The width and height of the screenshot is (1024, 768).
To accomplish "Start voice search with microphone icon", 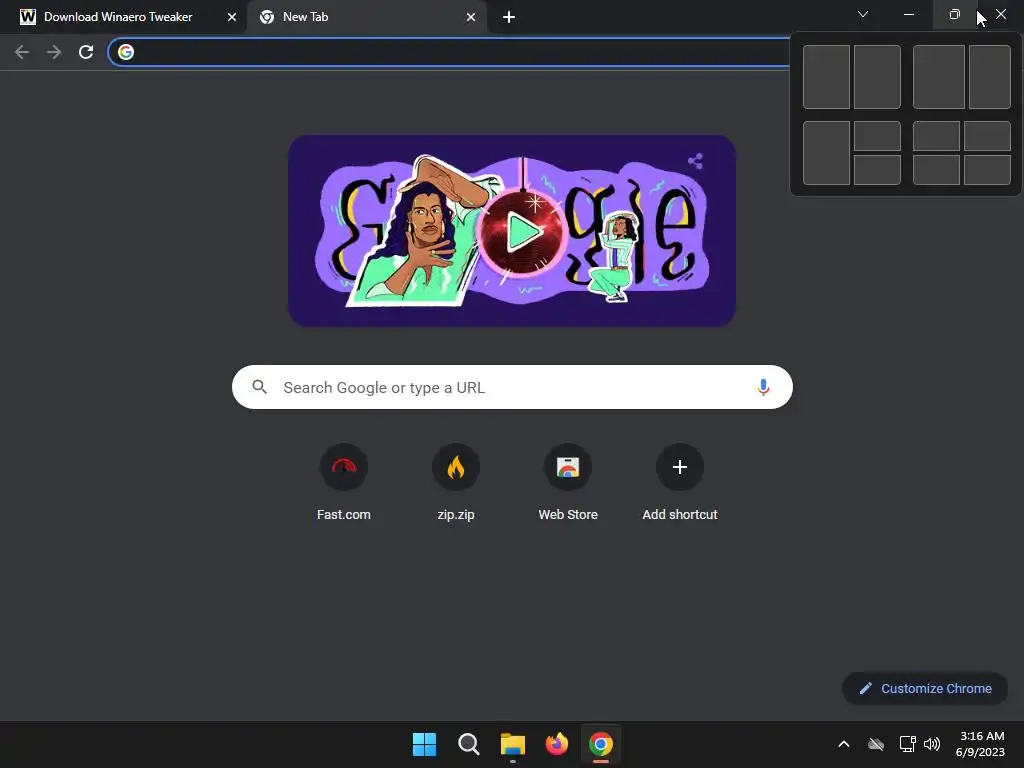I will tap(763, 387).
